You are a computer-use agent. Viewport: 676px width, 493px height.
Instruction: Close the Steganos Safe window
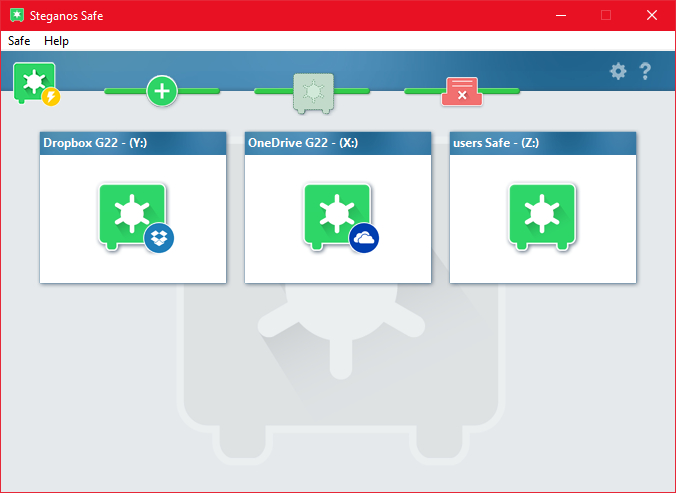click(x=651, y=15)
